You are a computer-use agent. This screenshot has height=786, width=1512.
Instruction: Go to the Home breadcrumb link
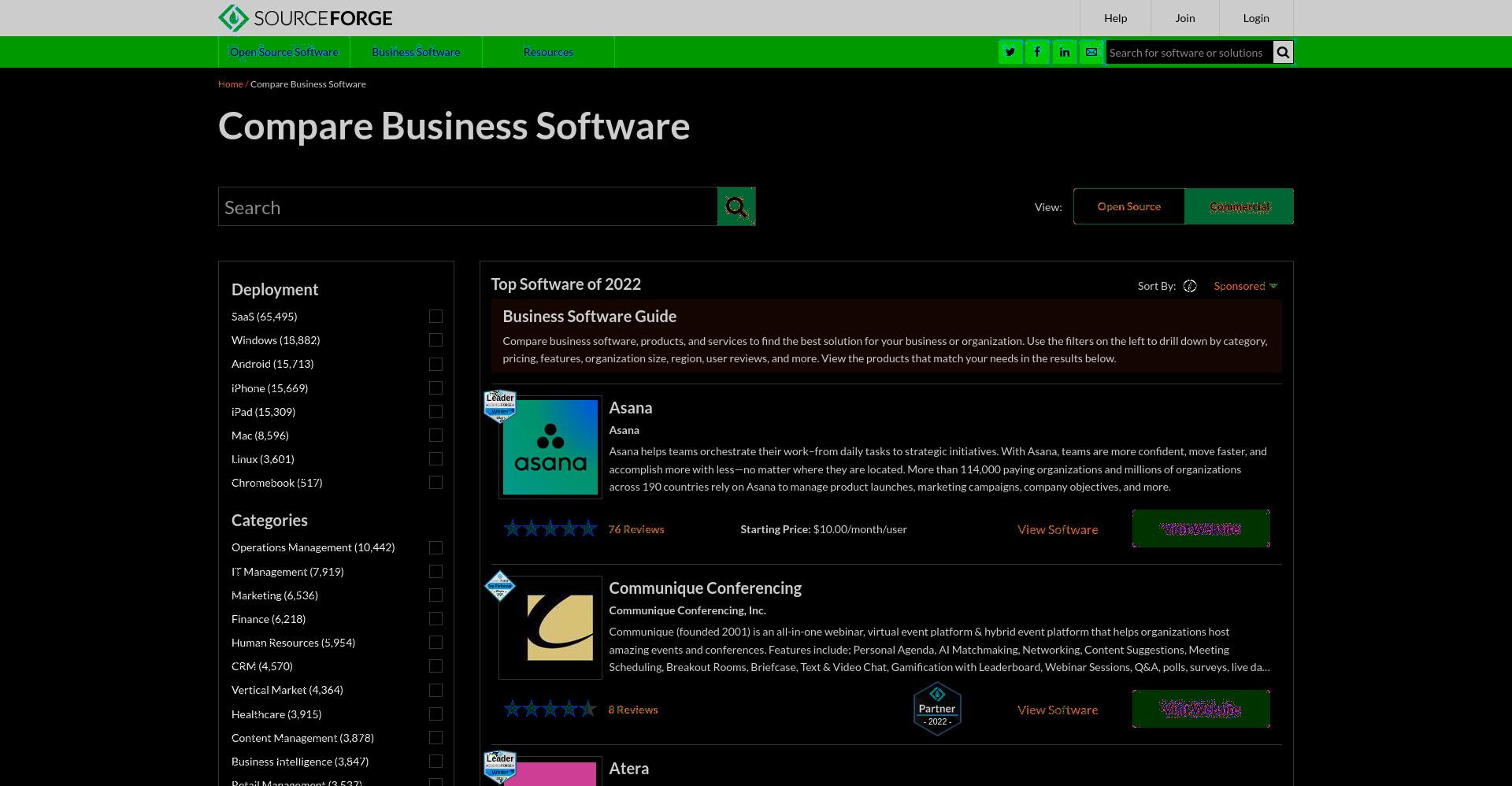point(231,83)
